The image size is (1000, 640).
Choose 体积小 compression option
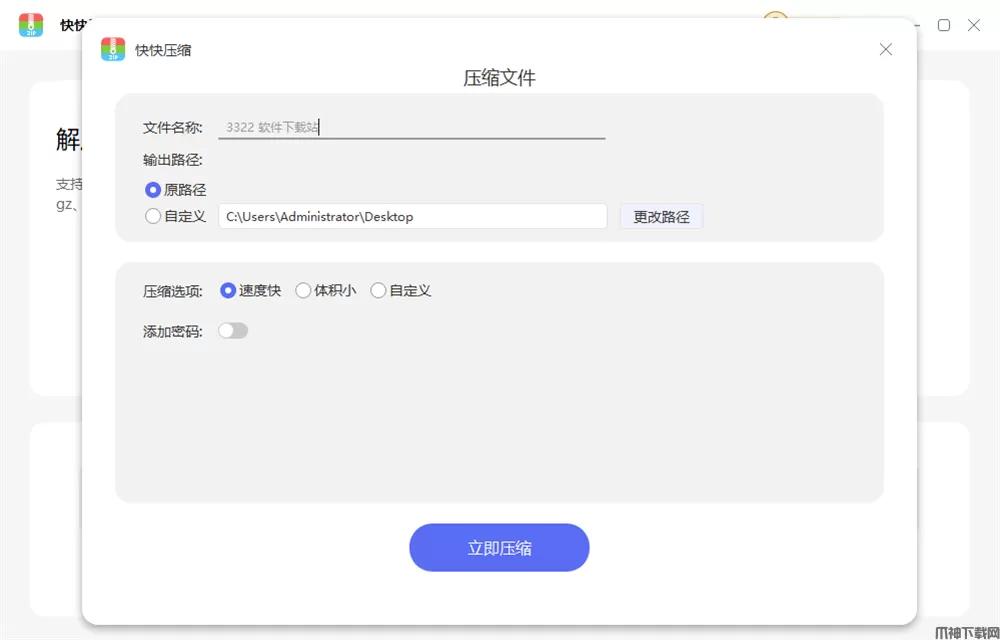point(303,291)
